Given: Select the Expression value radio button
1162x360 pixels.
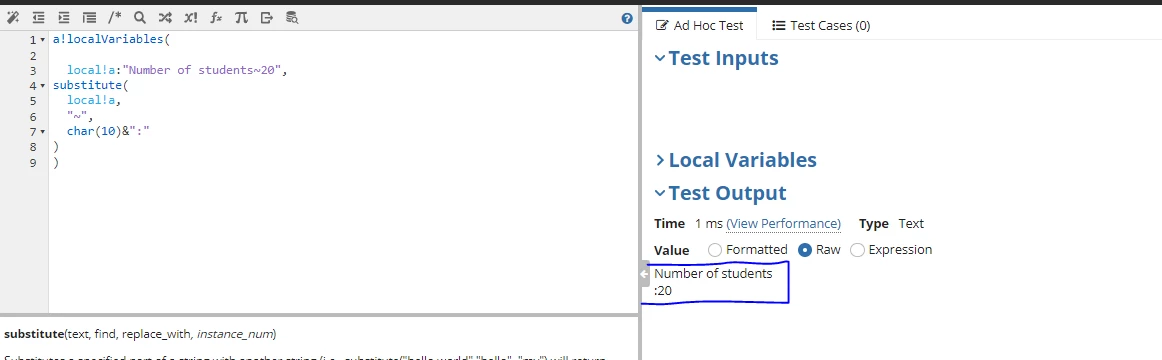Looking at the screenshot, I should tap(857, 250).
